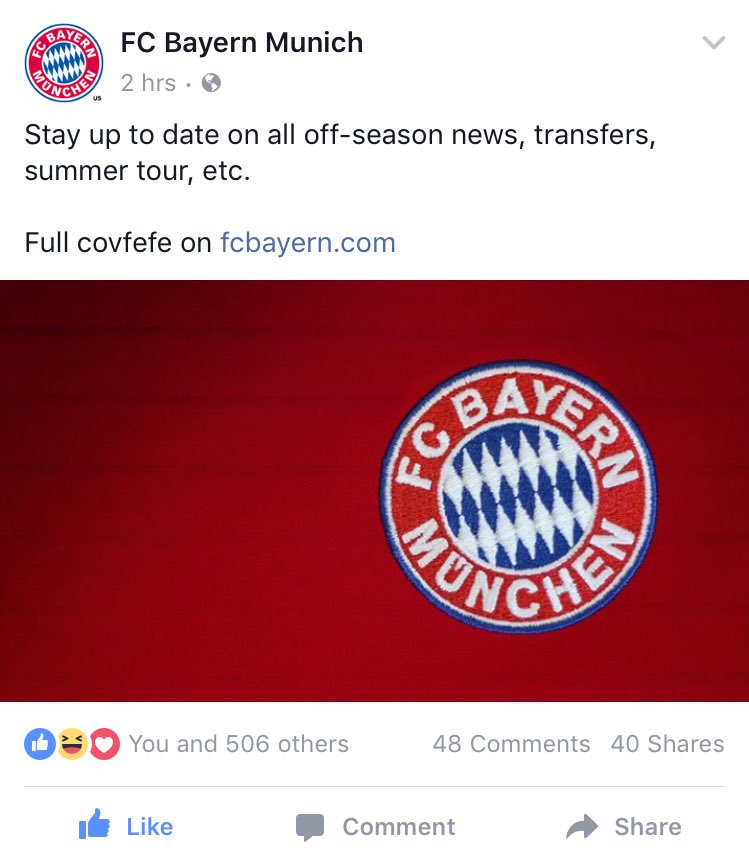
Task: Tap the Share button label
Action: pos(648,827)
